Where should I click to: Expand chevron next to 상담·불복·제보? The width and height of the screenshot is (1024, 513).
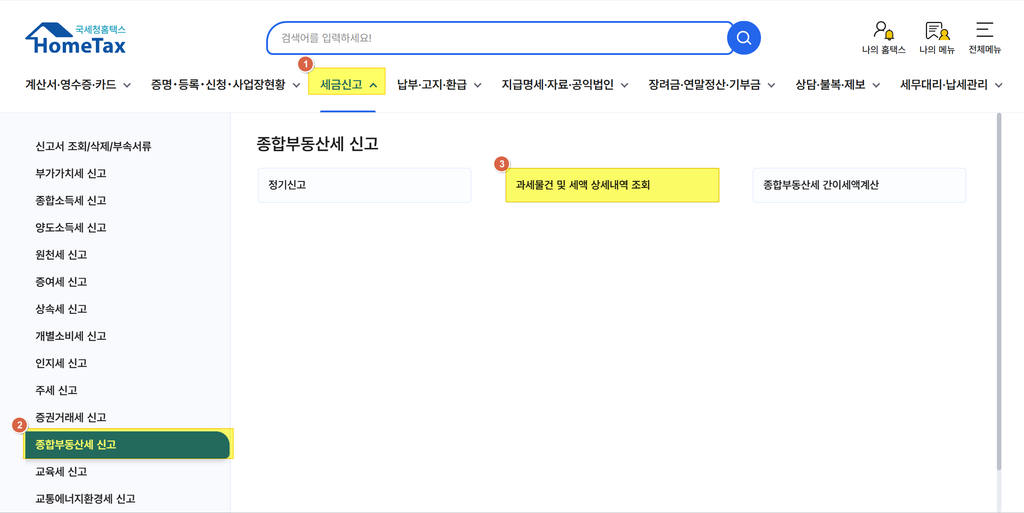[876, 86]
